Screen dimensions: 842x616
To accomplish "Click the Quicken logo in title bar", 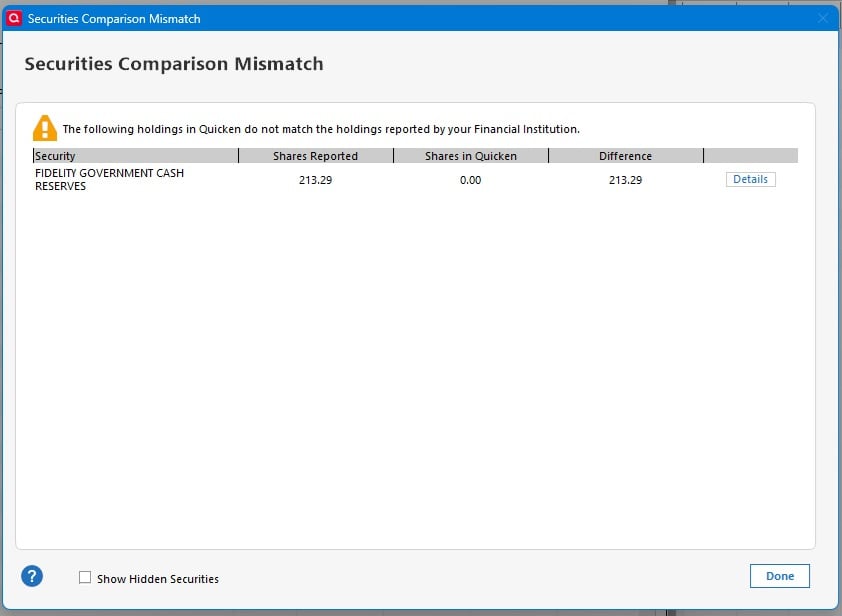I will pos(13,18).
